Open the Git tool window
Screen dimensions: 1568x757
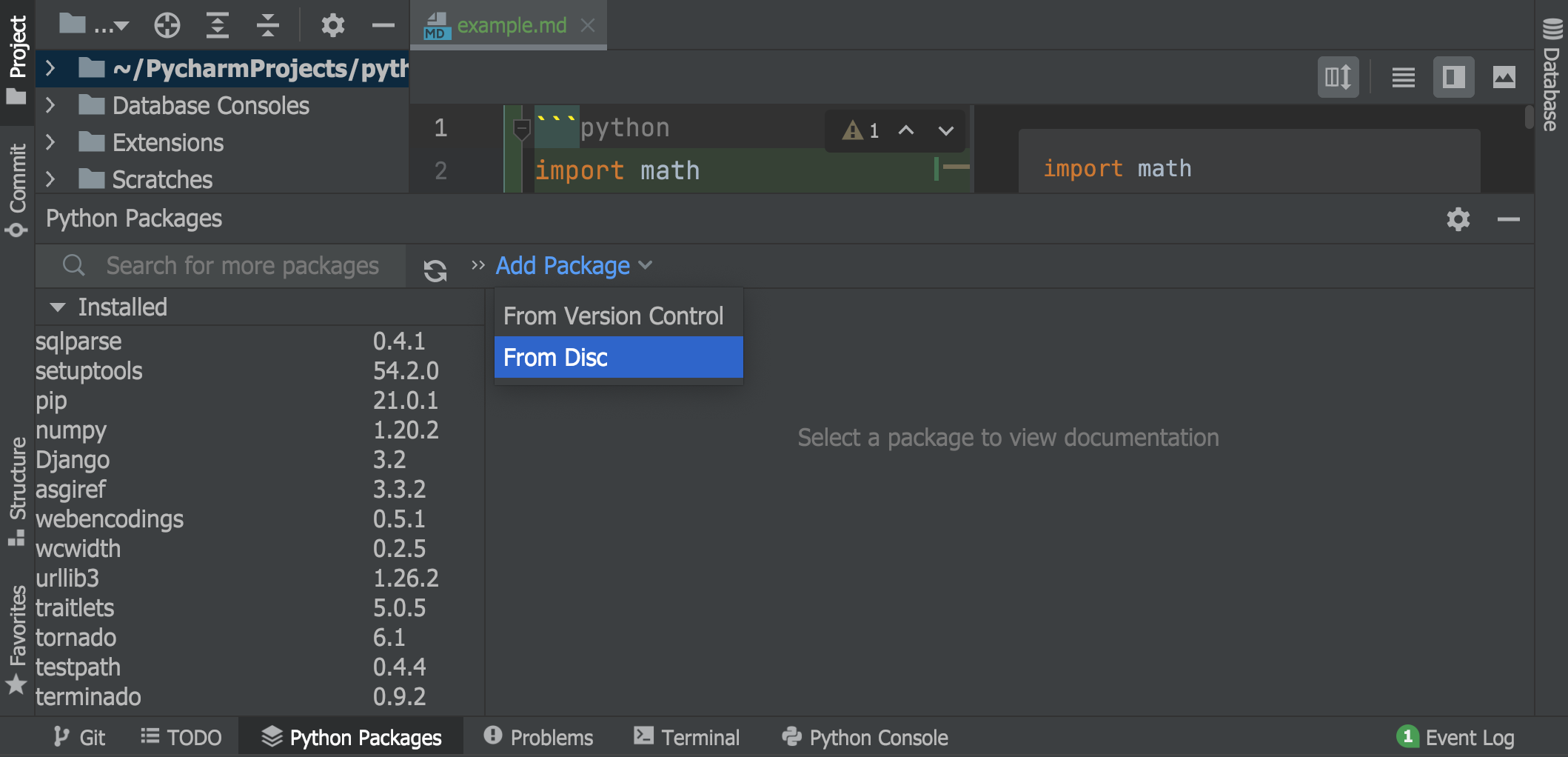click(80, 736)
